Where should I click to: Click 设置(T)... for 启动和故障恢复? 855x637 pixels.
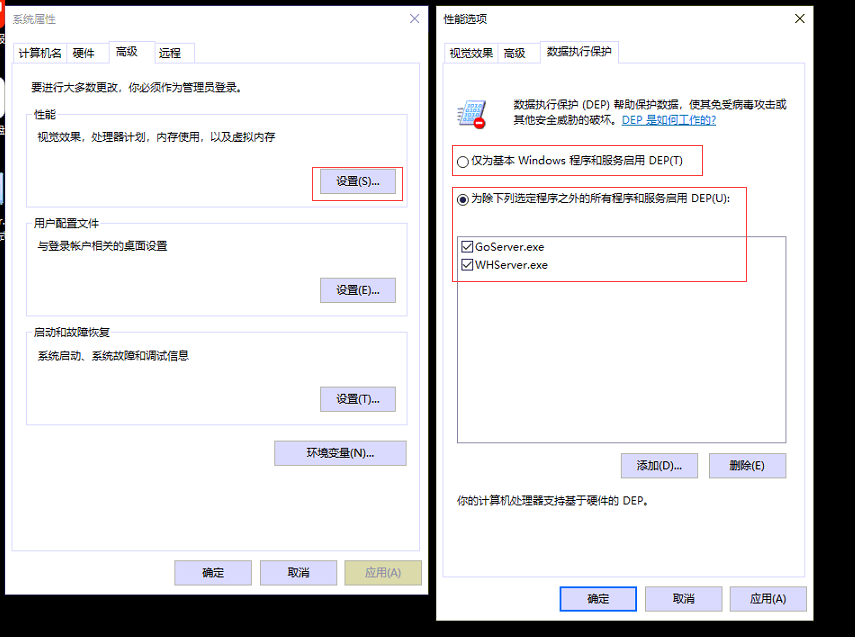358,400
